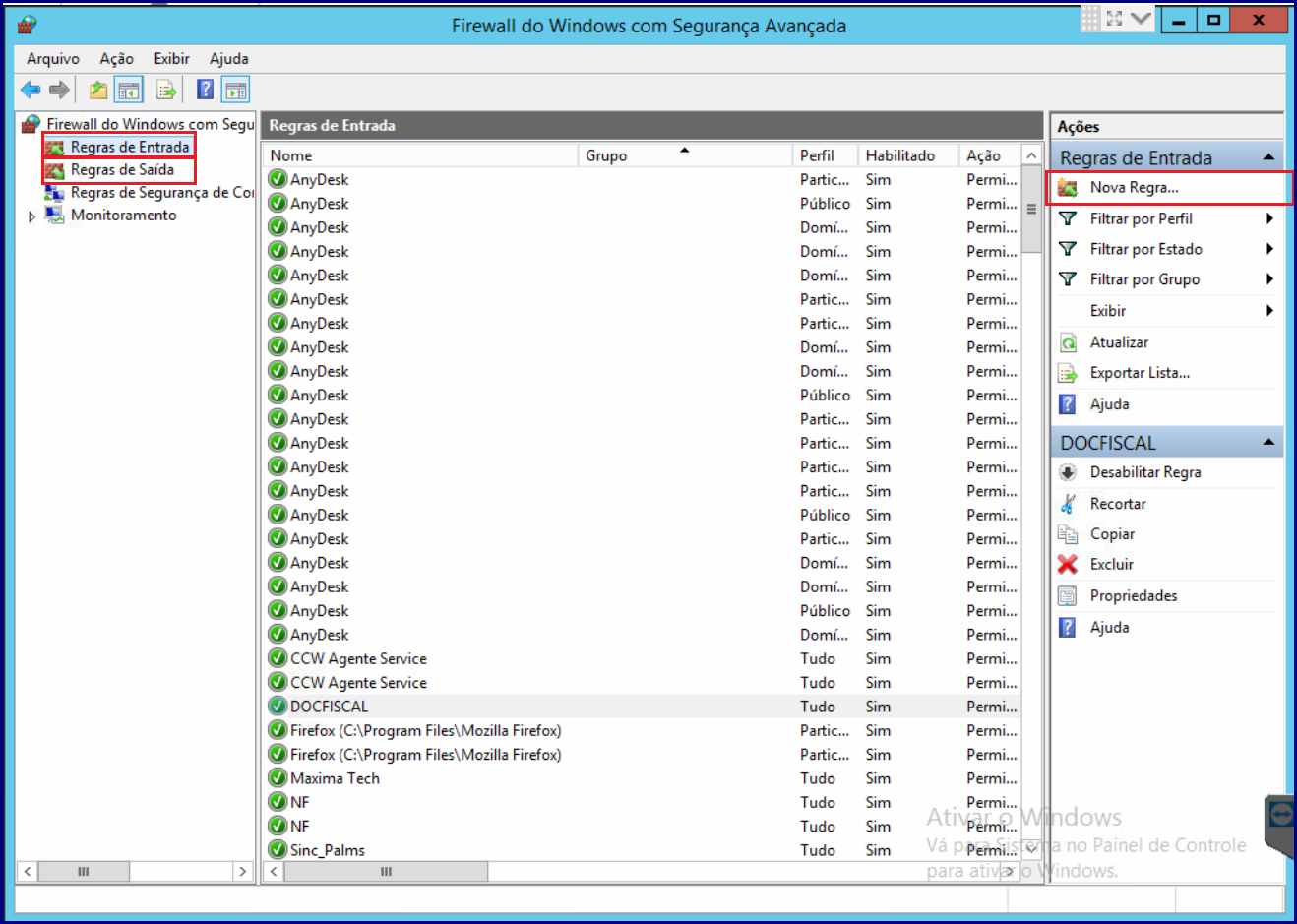Click the Desabilitar Regra icon
The image size is (1297, 924).
point(1067,472)
